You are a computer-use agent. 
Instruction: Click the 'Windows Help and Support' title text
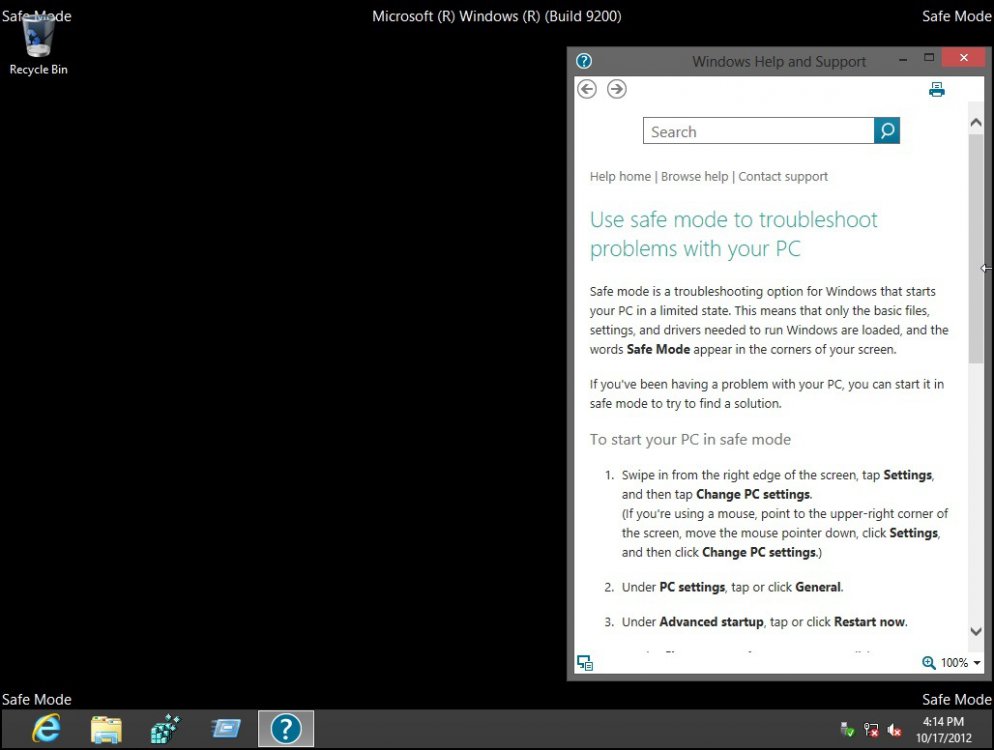[x=778, y=61]
